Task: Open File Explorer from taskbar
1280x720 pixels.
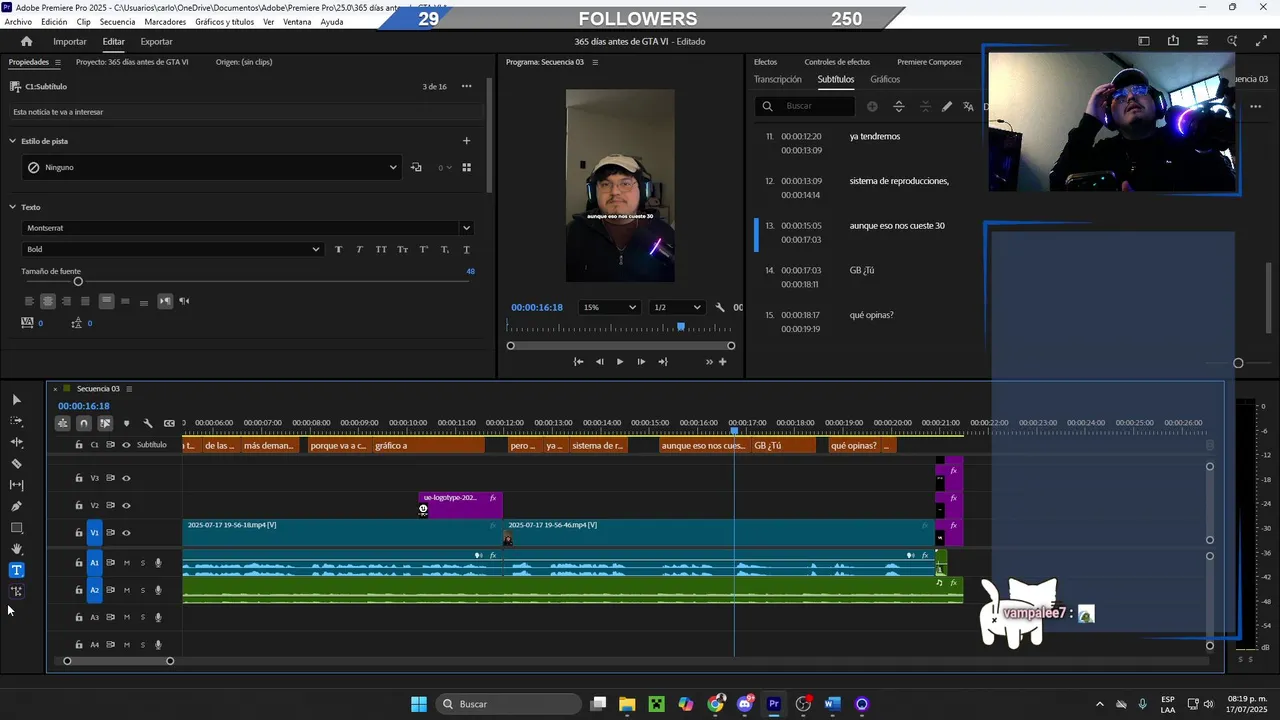Action: point(627,704)
